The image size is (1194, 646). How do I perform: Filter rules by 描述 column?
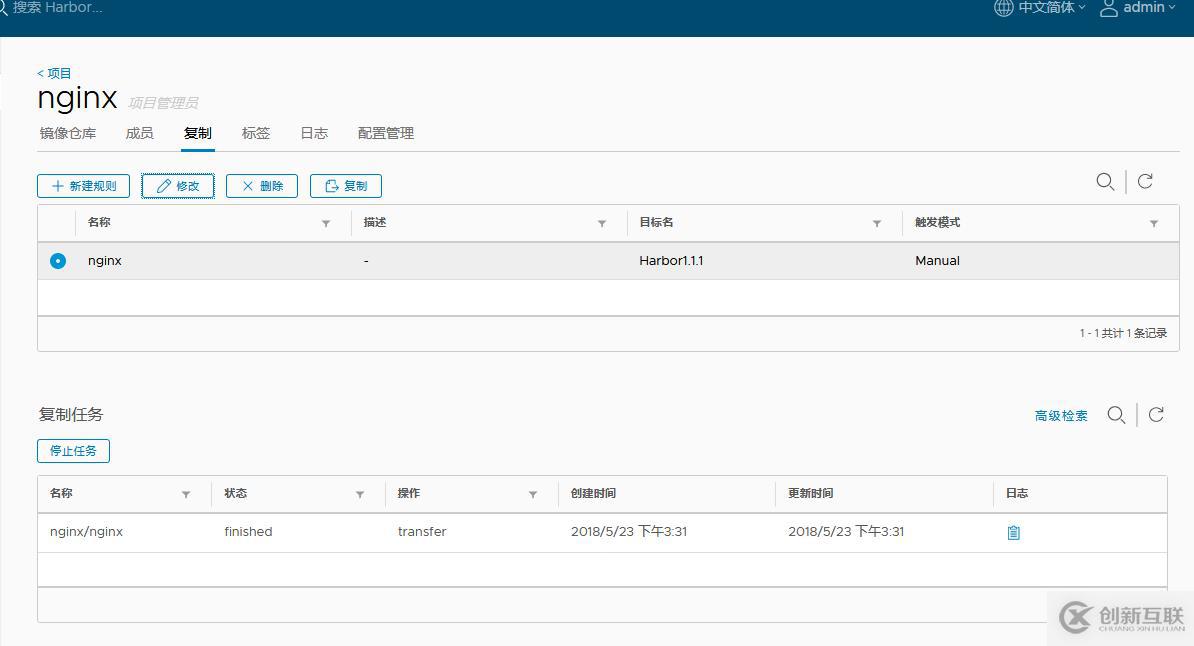tap(602, 223)
